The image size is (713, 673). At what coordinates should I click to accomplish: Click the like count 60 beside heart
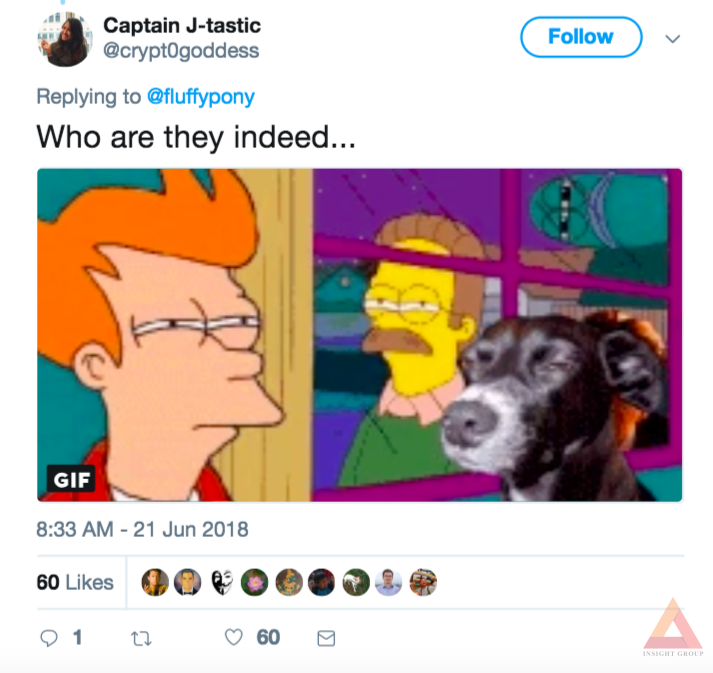[x=268, y=637]
